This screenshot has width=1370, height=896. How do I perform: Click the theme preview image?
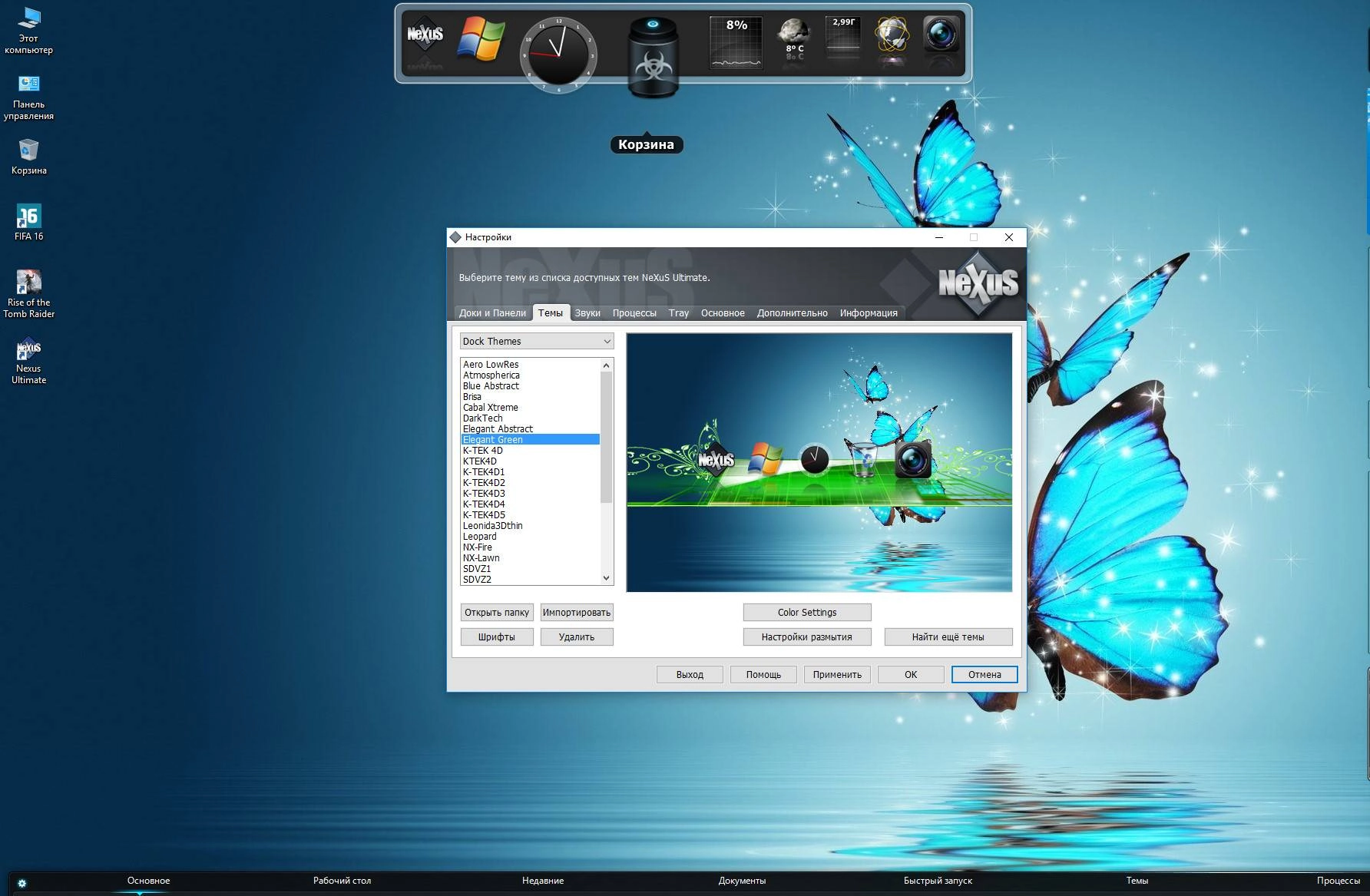pos(819,462)
